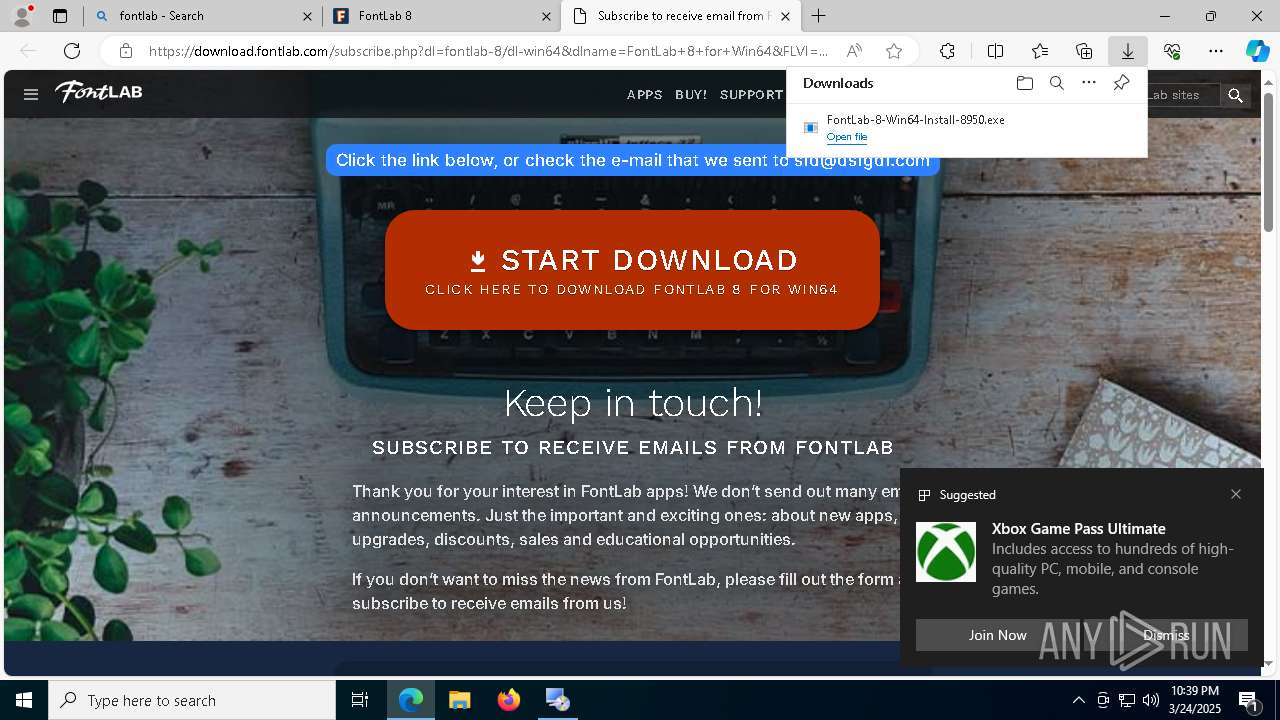Open the Collections icon
Screen dimensions: 1280x720
(1084, 51)
